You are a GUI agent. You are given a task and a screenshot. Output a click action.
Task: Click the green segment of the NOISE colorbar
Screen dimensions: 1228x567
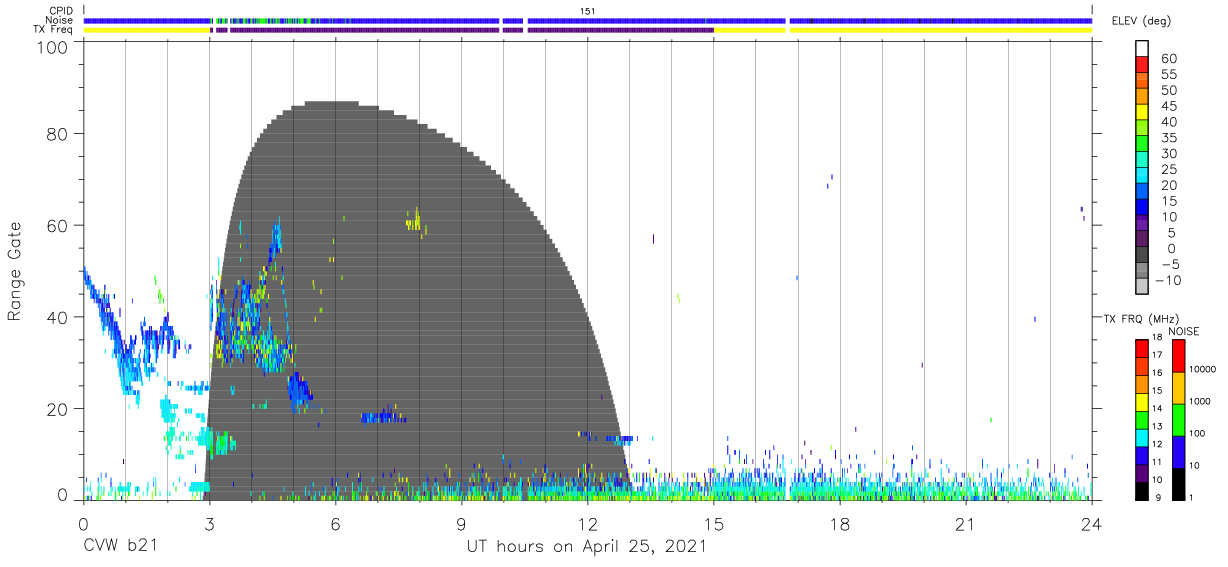pos(1178,420)
